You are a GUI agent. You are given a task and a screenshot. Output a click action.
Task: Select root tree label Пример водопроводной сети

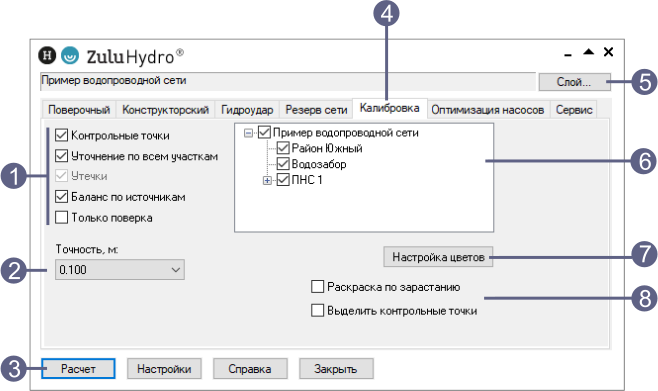[346, 133]
